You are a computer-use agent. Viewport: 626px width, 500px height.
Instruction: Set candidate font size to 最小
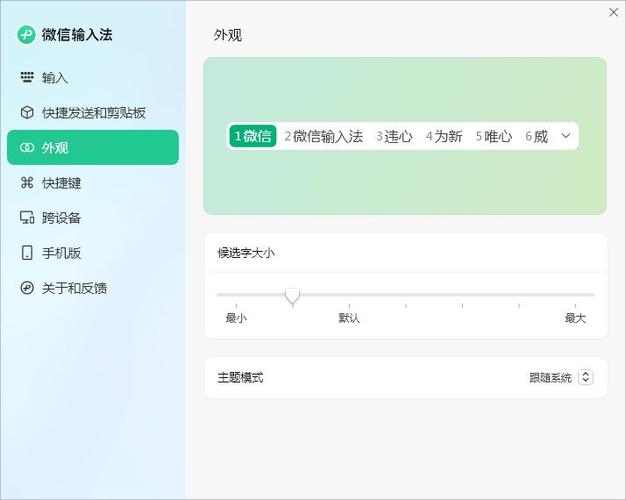tap(236, 318)
